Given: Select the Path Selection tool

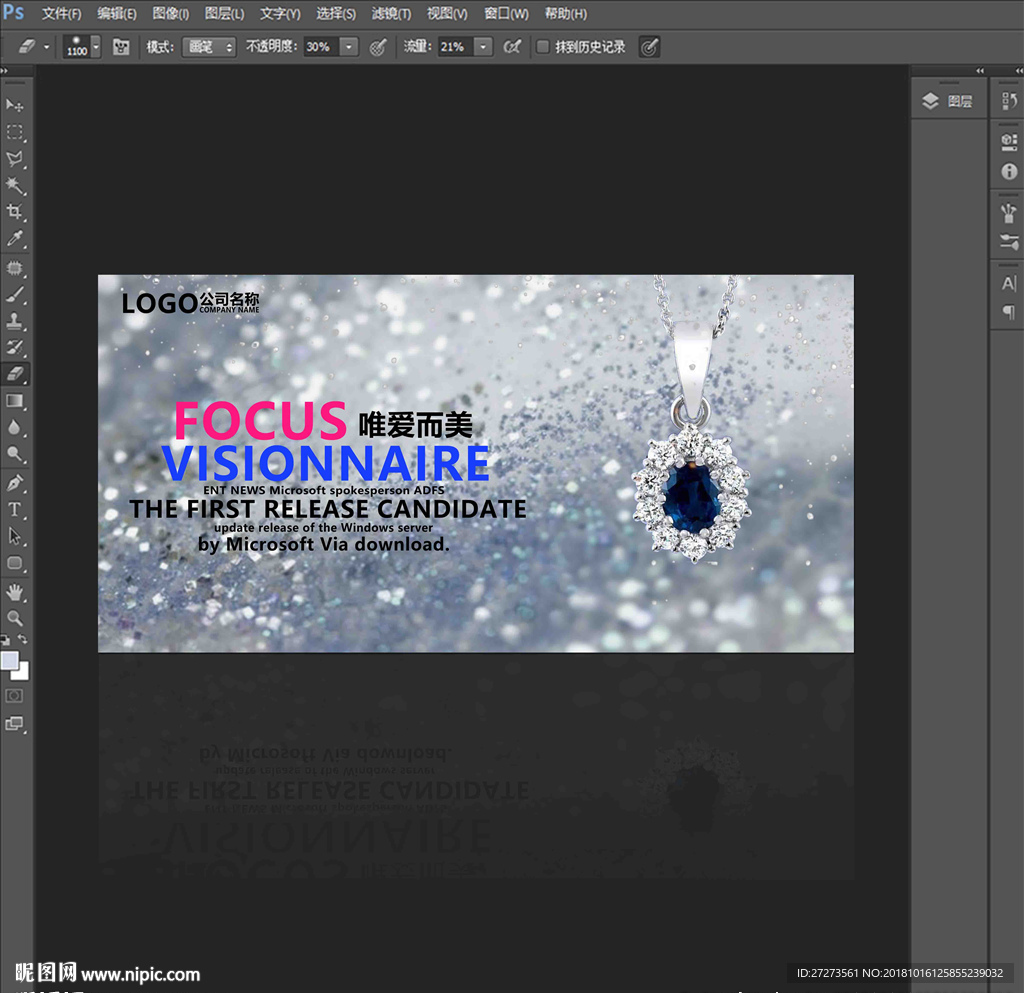Looking at the screenshot, I should click(14, 537).
